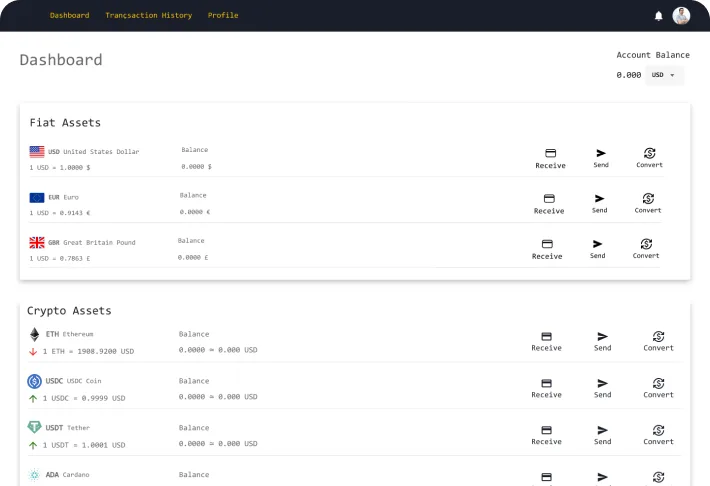Screen dimensions: 710x486
Task: Select the 'Fiat Assets' heading
Action: tap(65, 123)
